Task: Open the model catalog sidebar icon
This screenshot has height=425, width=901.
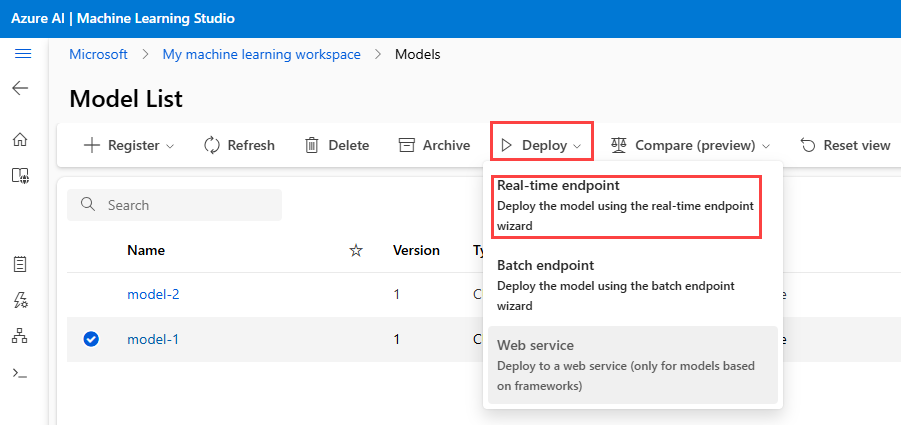Action: (x=20, y=176)
